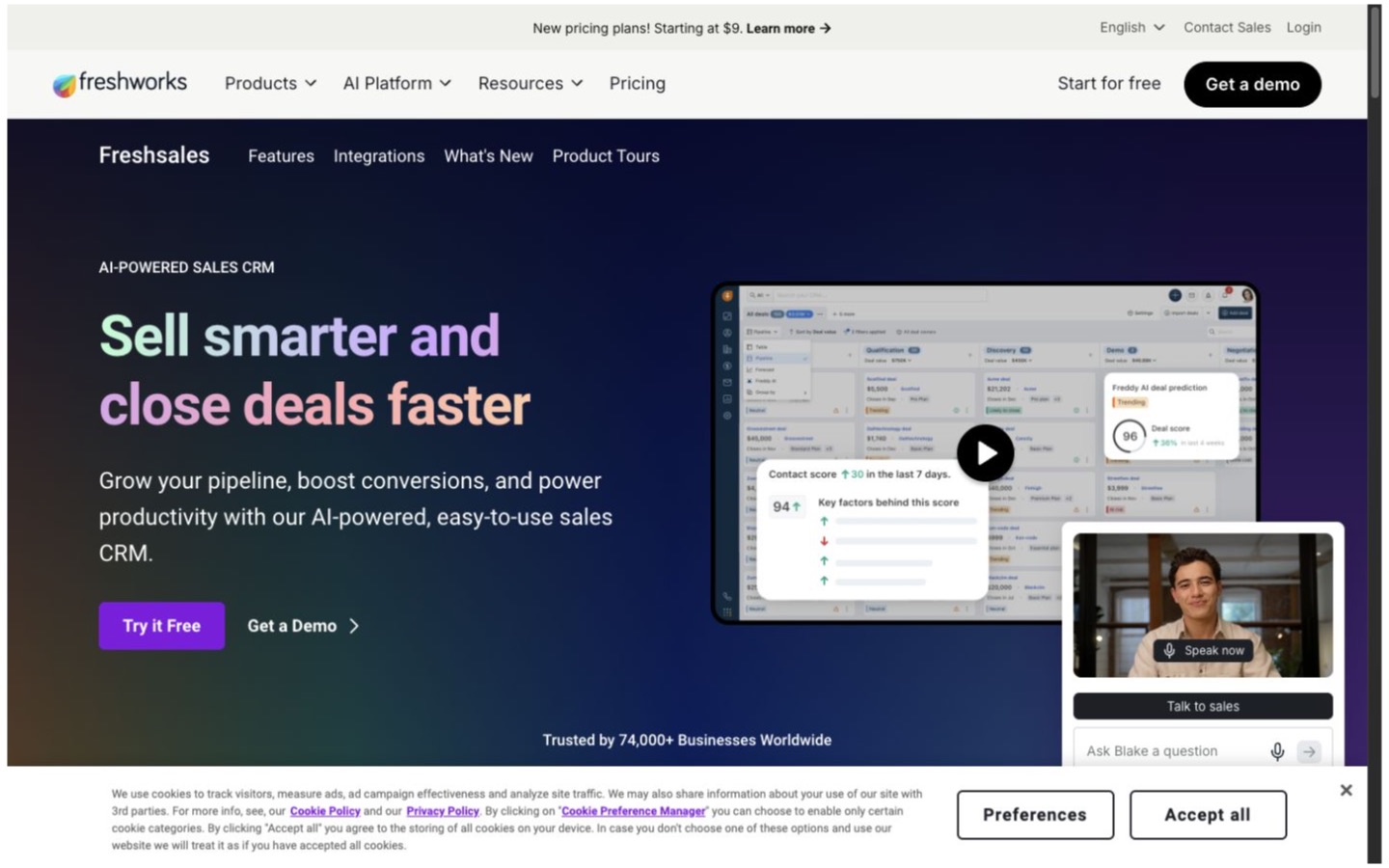Open cookie Preferences
The image size is (1389, 868).
1035,815
